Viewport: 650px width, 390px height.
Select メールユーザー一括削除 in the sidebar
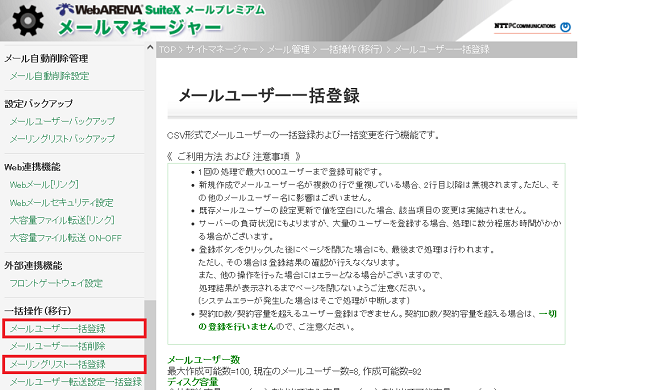[58, 346]
